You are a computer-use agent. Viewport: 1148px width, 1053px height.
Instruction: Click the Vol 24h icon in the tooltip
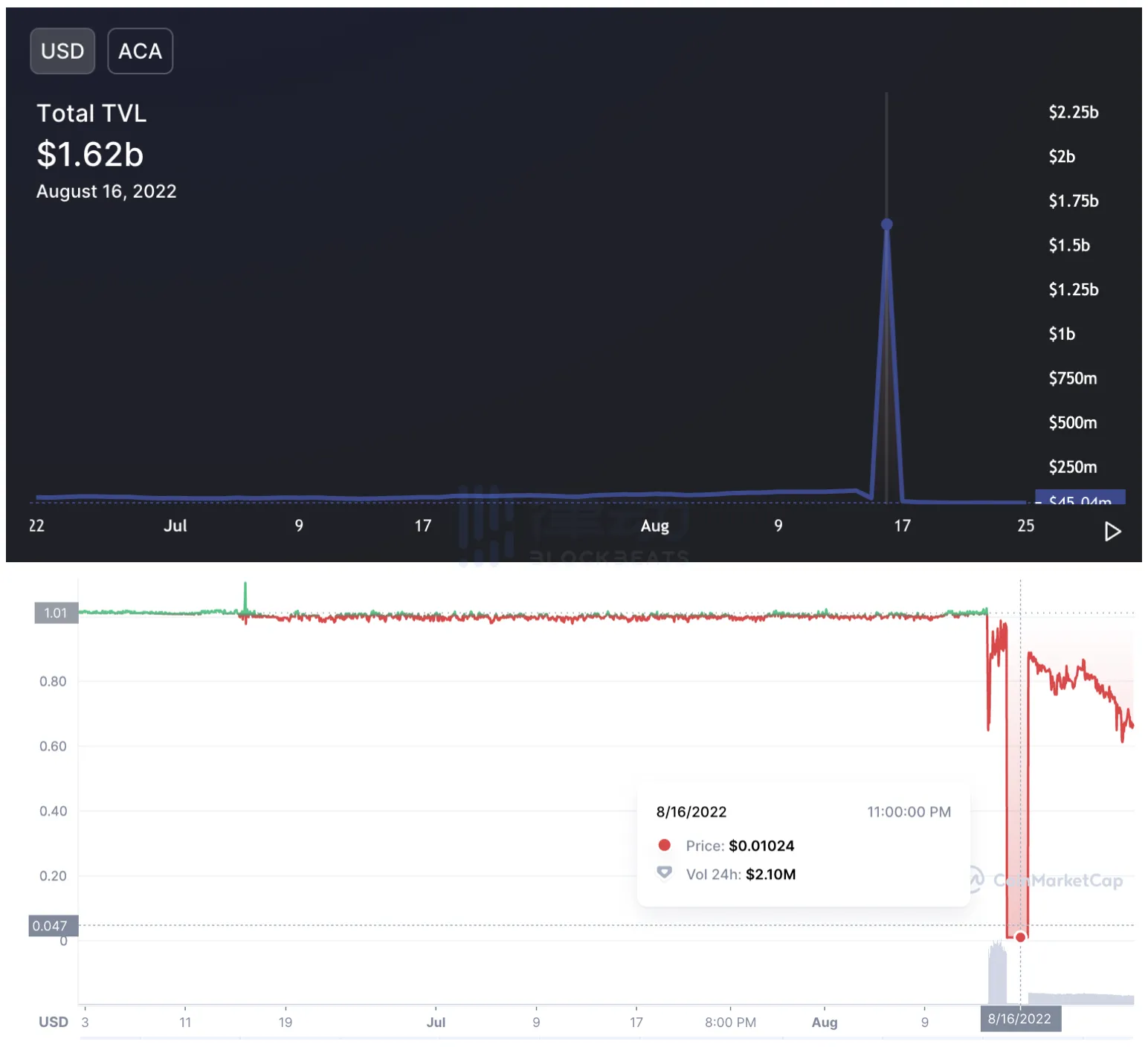coord(665,873)
